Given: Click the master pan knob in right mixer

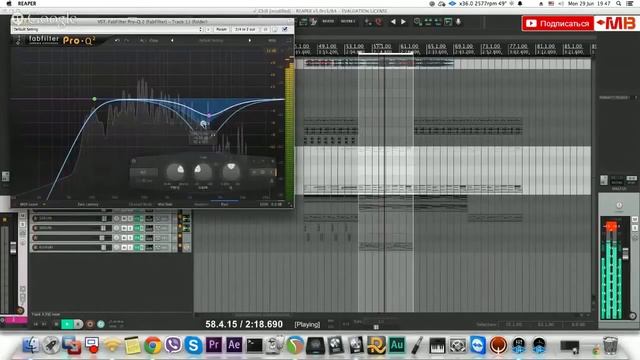Looking at the screenshot, I should (619, 205).
